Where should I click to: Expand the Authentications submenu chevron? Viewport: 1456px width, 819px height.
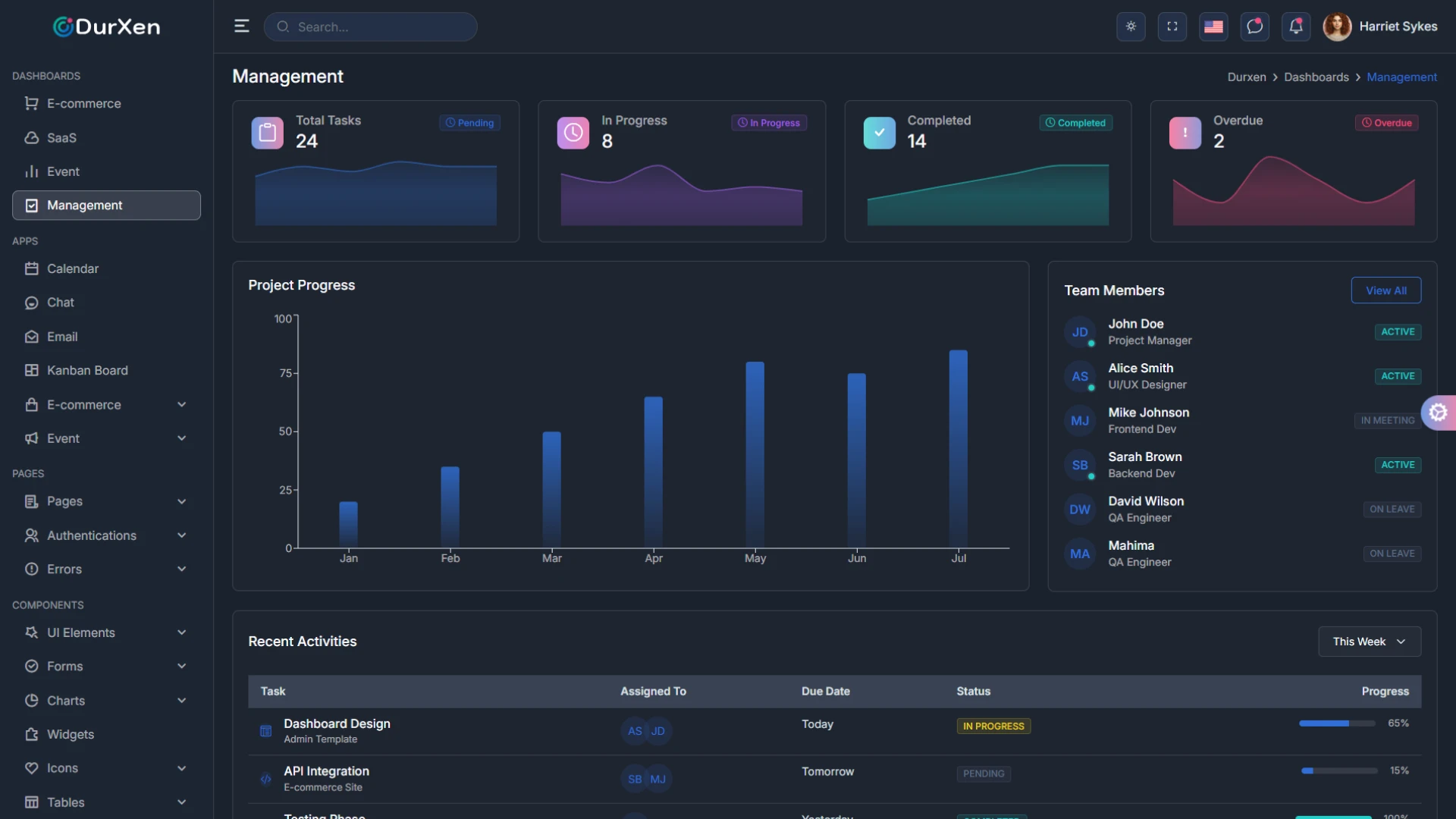coord(181,535)
